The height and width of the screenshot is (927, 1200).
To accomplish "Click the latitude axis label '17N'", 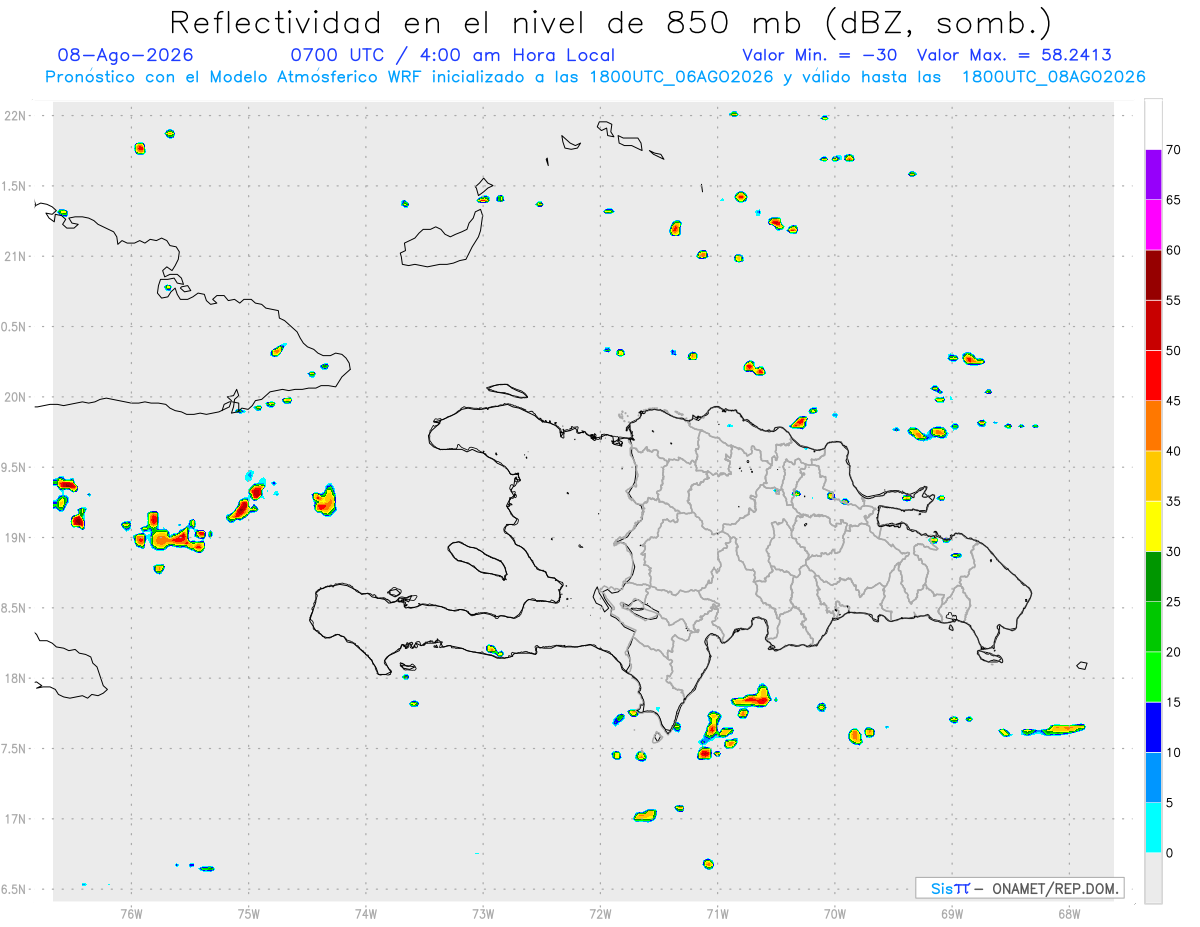I will click(x=17, y=819).
